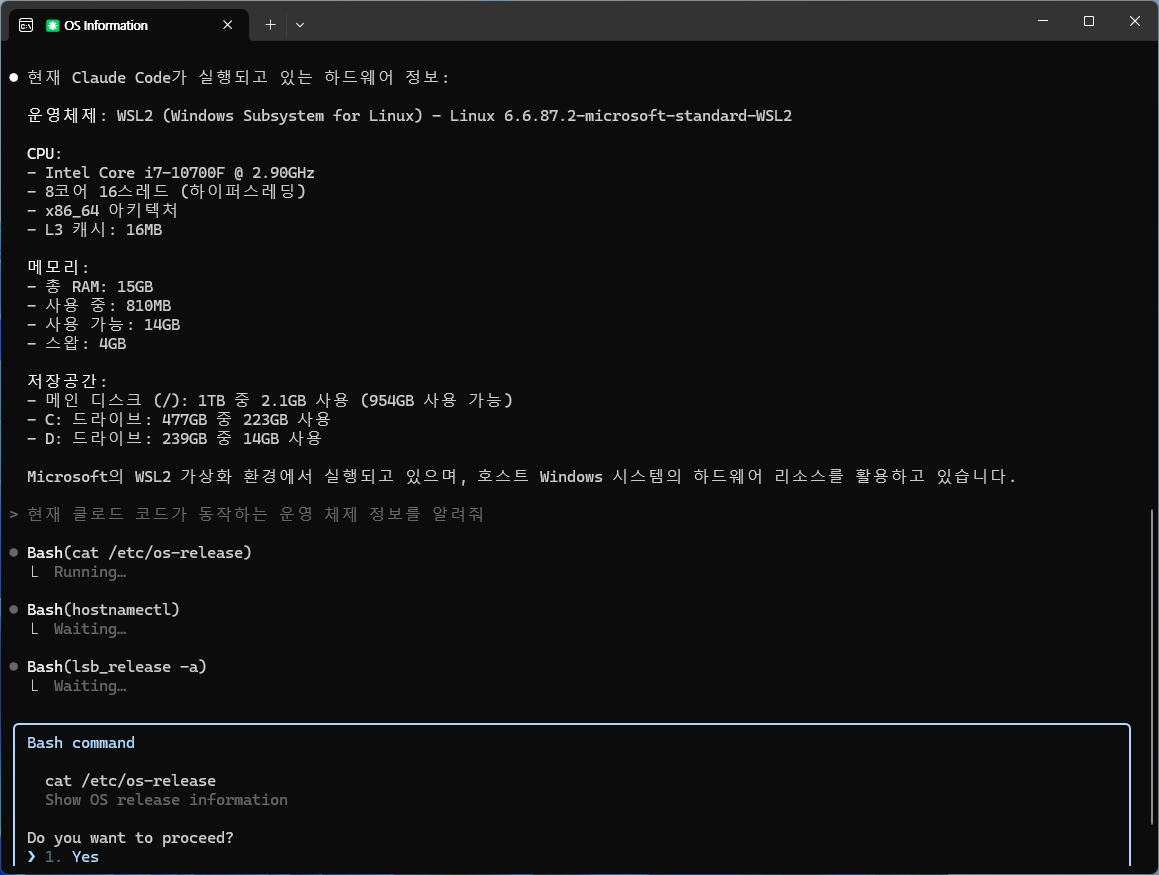Click the Microsoft의 WSL2 가상화 summary line
1159x875 pixels.
521,477
